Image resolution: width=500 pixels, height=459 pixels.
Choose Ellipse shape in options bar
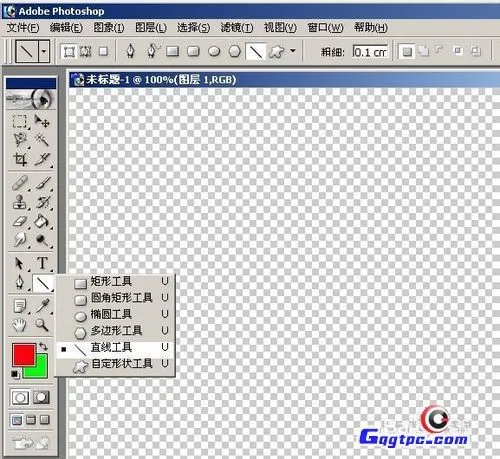click(x=214, y=52)
